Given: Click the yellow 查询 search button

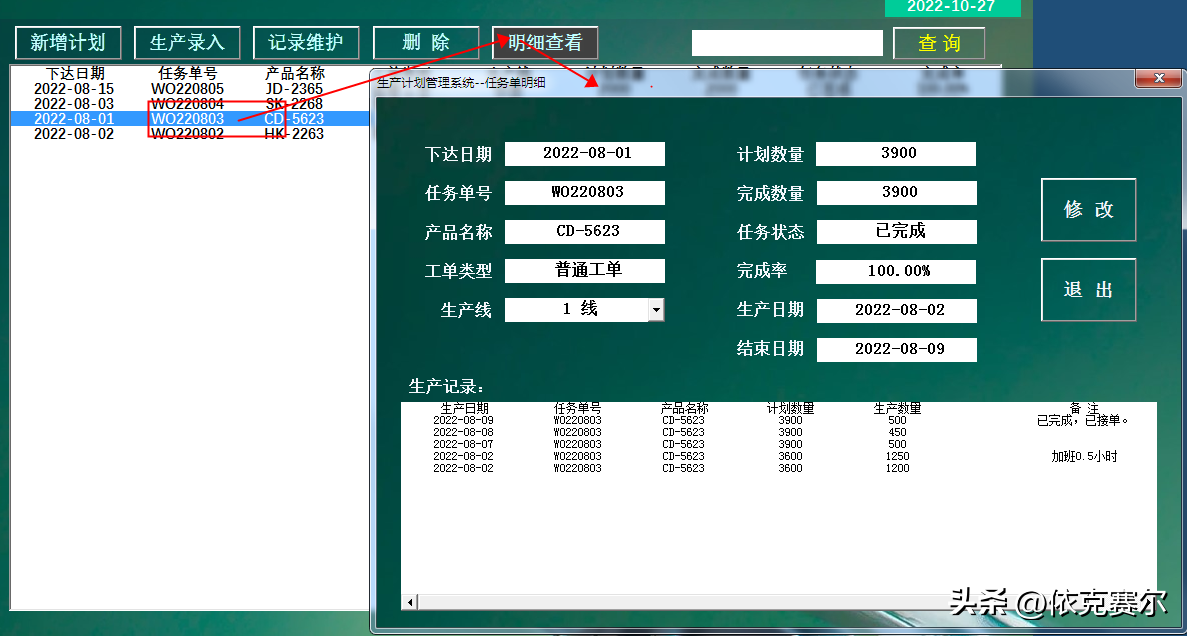Looking at the screenshot, I should pyautogui.click(x=939, y=43).
